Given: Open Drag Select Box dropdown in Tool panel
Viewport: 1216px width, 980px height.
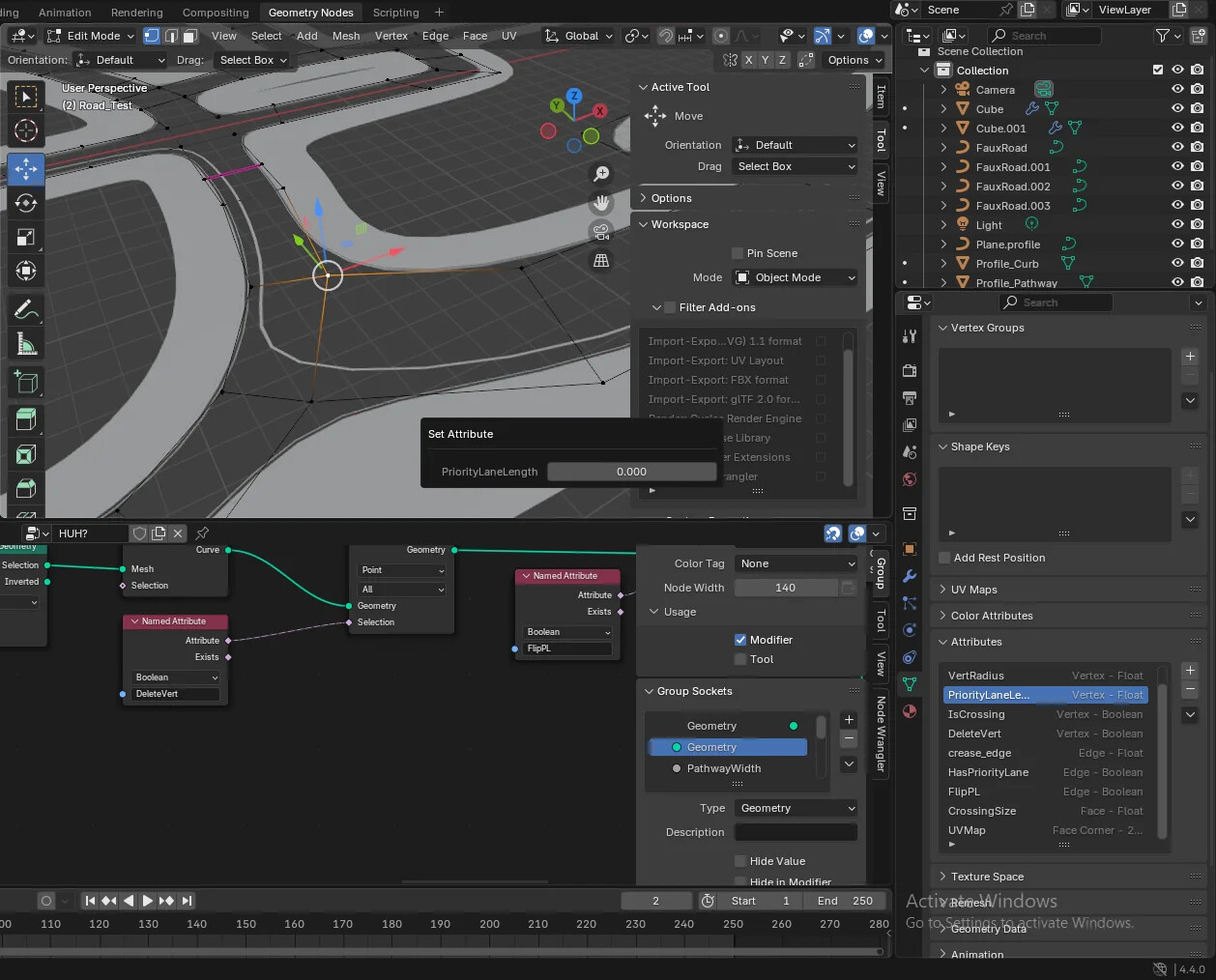Looking at the screenshot, I should click(795, 166).
